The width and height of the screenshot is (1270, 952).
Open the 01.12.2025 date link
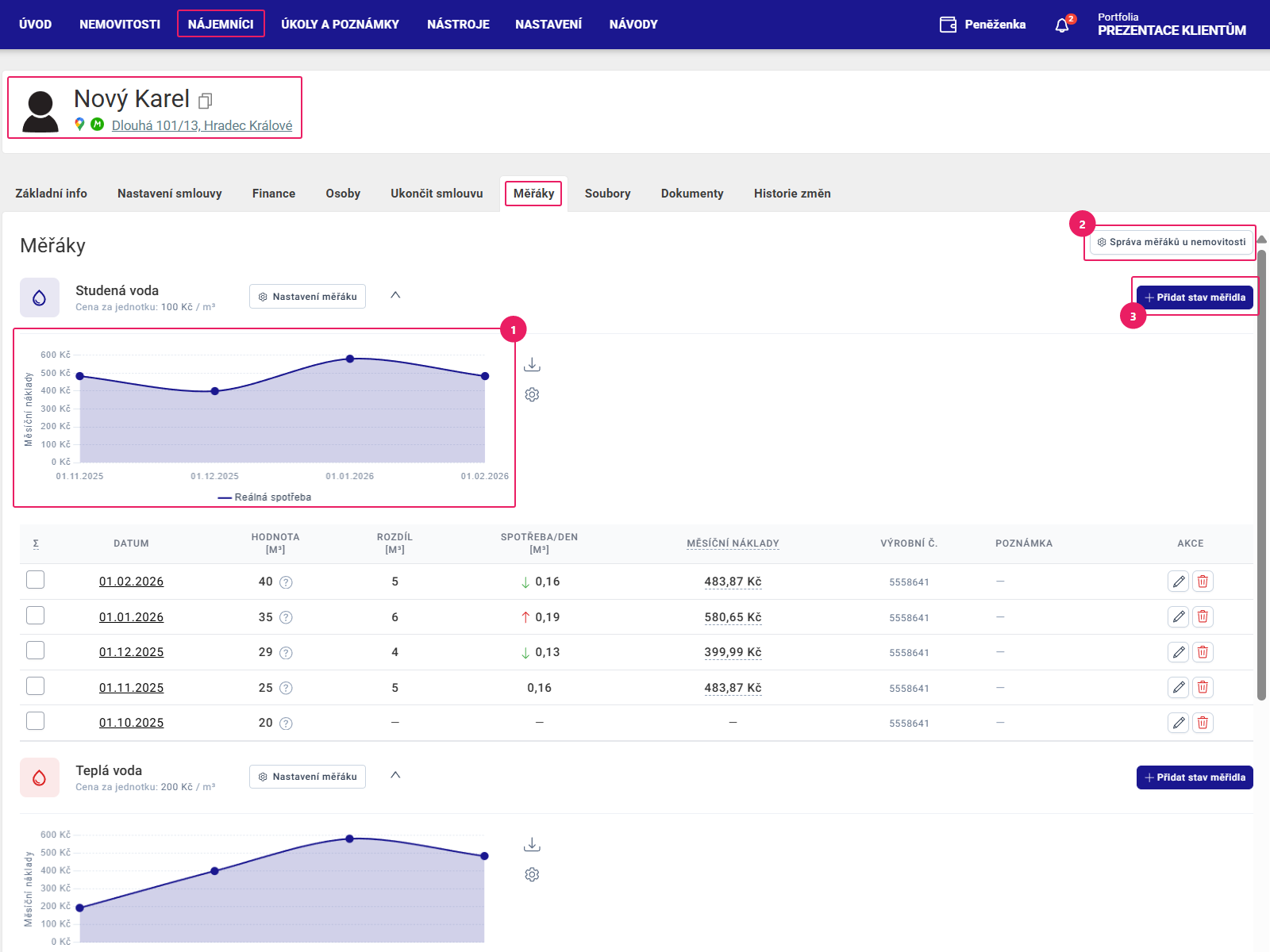point(131,652)
